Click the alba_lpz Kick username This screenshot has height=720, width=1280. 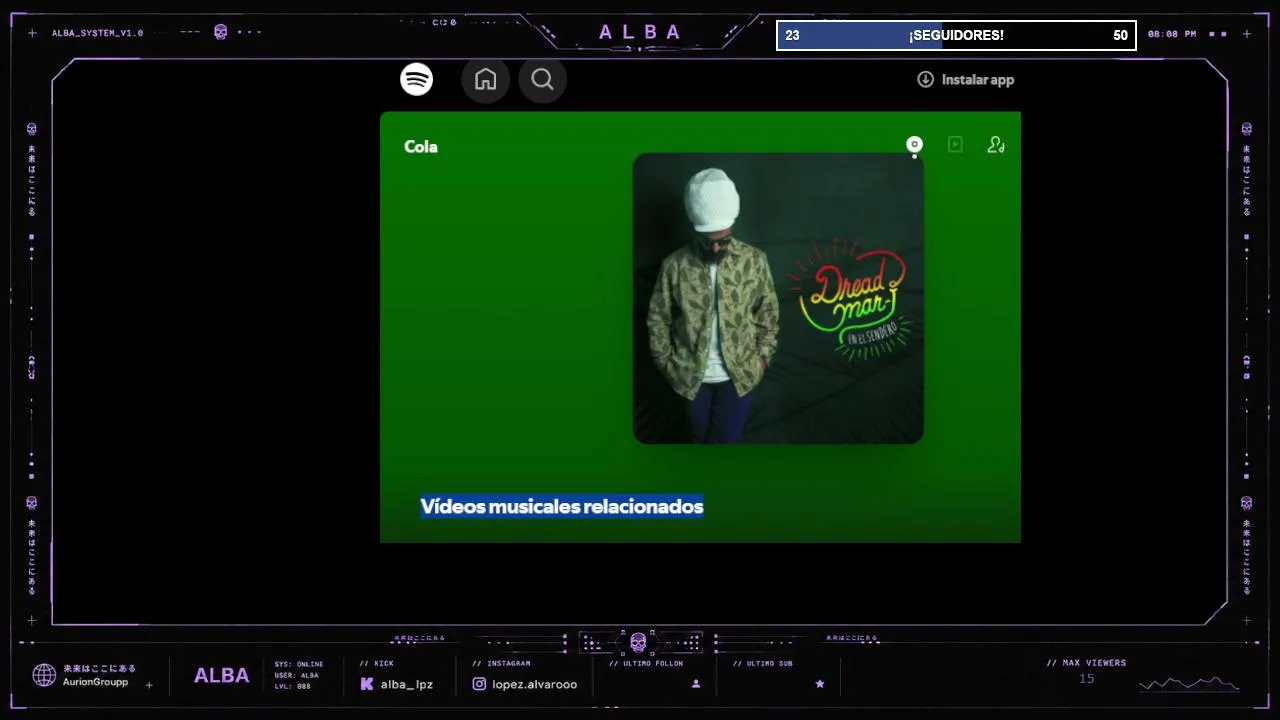(x=407, y=685)
